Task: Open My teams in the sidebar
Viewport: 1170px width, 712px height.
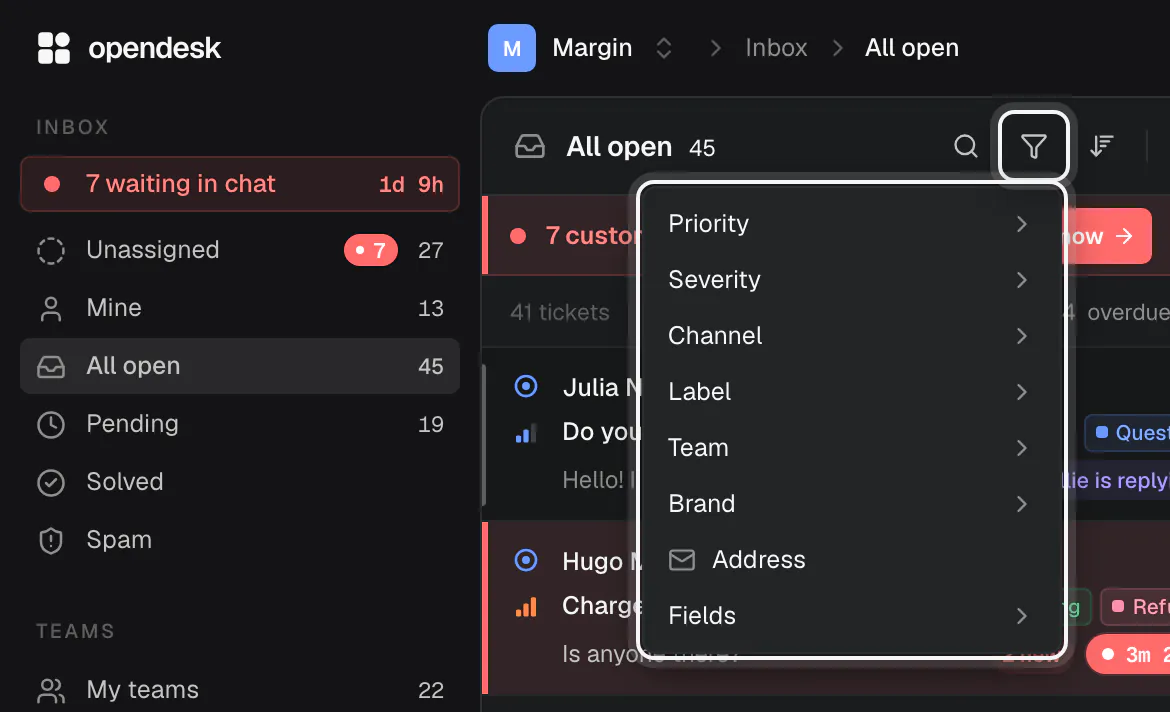Action: tap(240, 690)
